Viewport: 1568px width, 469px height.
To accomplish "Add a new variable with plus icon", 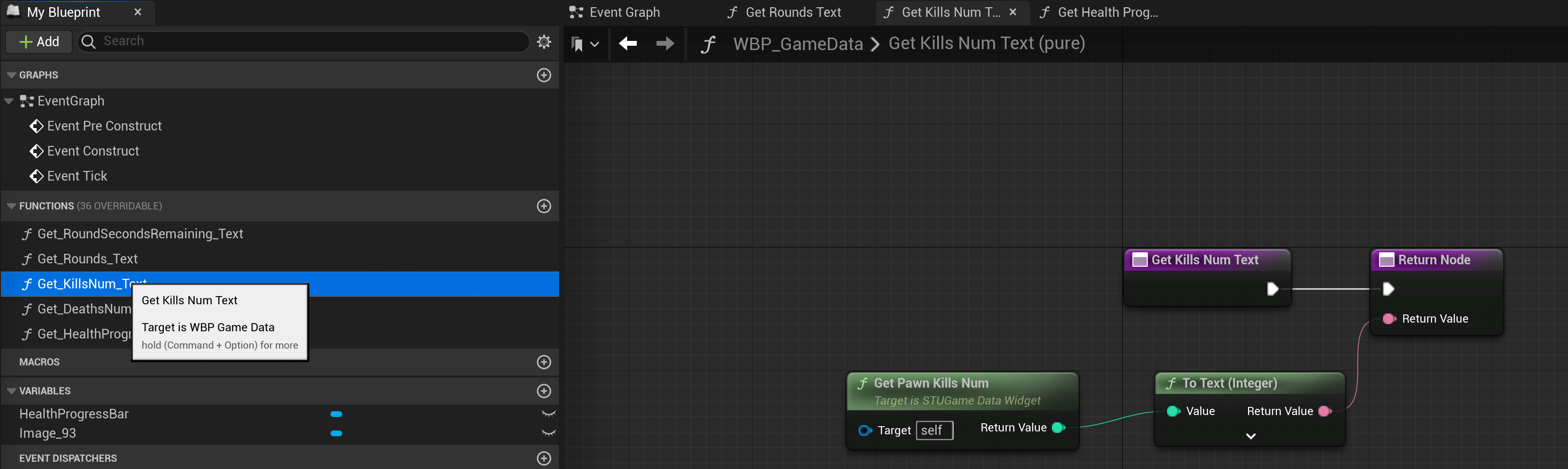I will (544, 391).
